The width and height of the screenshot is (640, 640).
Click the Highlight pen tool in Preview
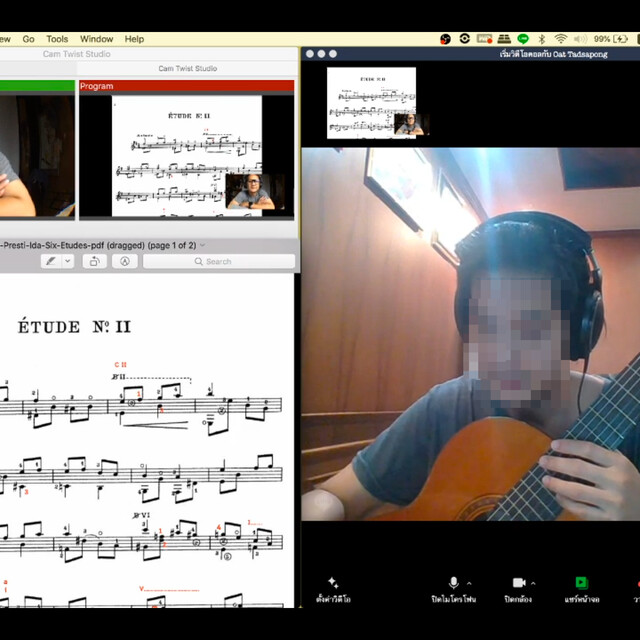click(51, 261)
